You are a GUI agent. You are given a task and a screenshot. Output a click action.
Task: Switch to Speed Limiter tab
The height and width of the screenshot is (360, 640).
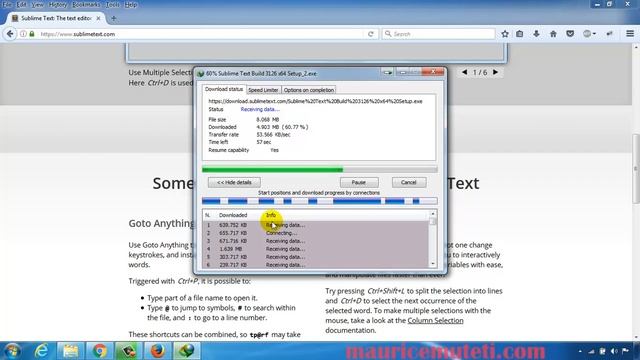point(263,90)
